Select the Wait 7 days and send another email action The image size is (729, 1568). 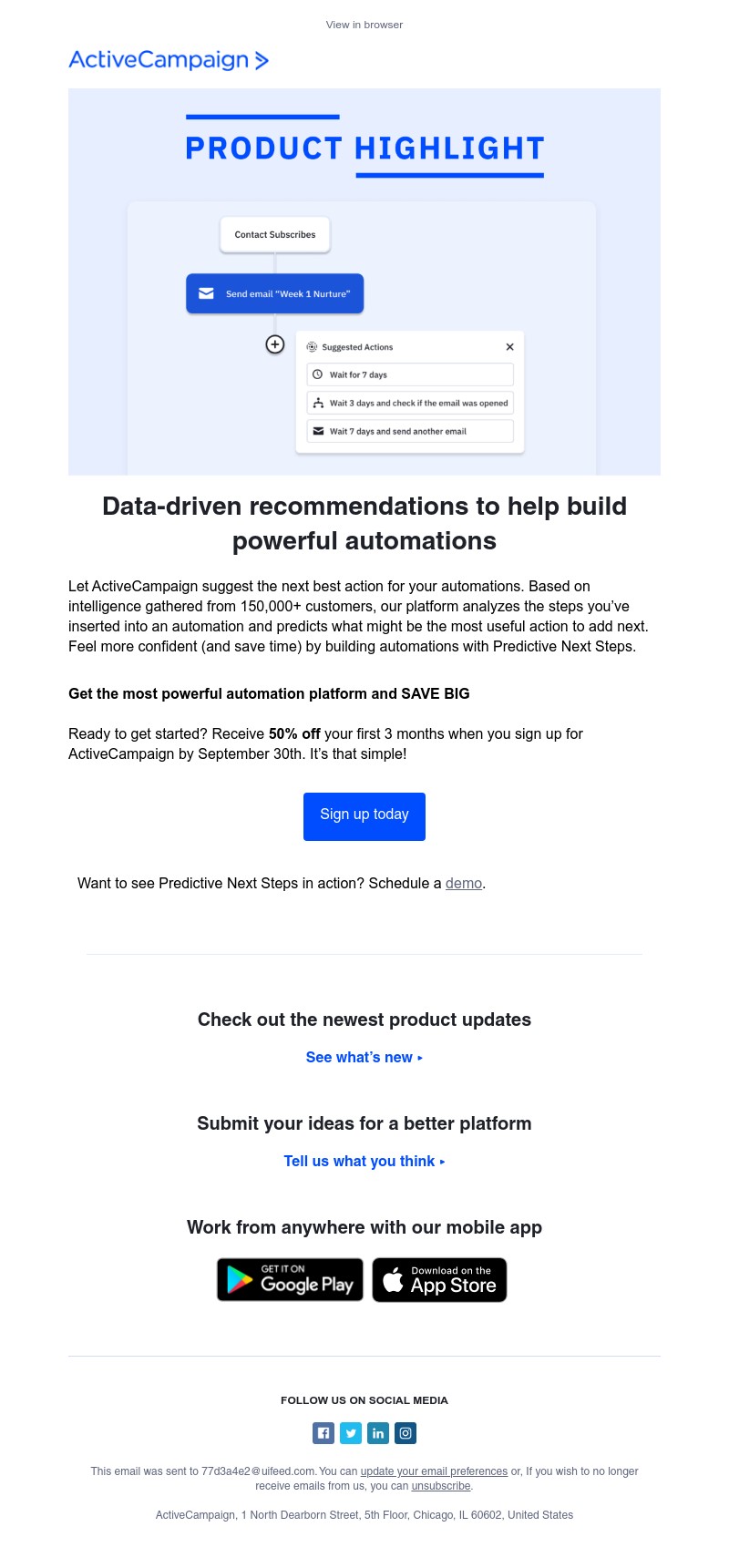coord(408,431)
